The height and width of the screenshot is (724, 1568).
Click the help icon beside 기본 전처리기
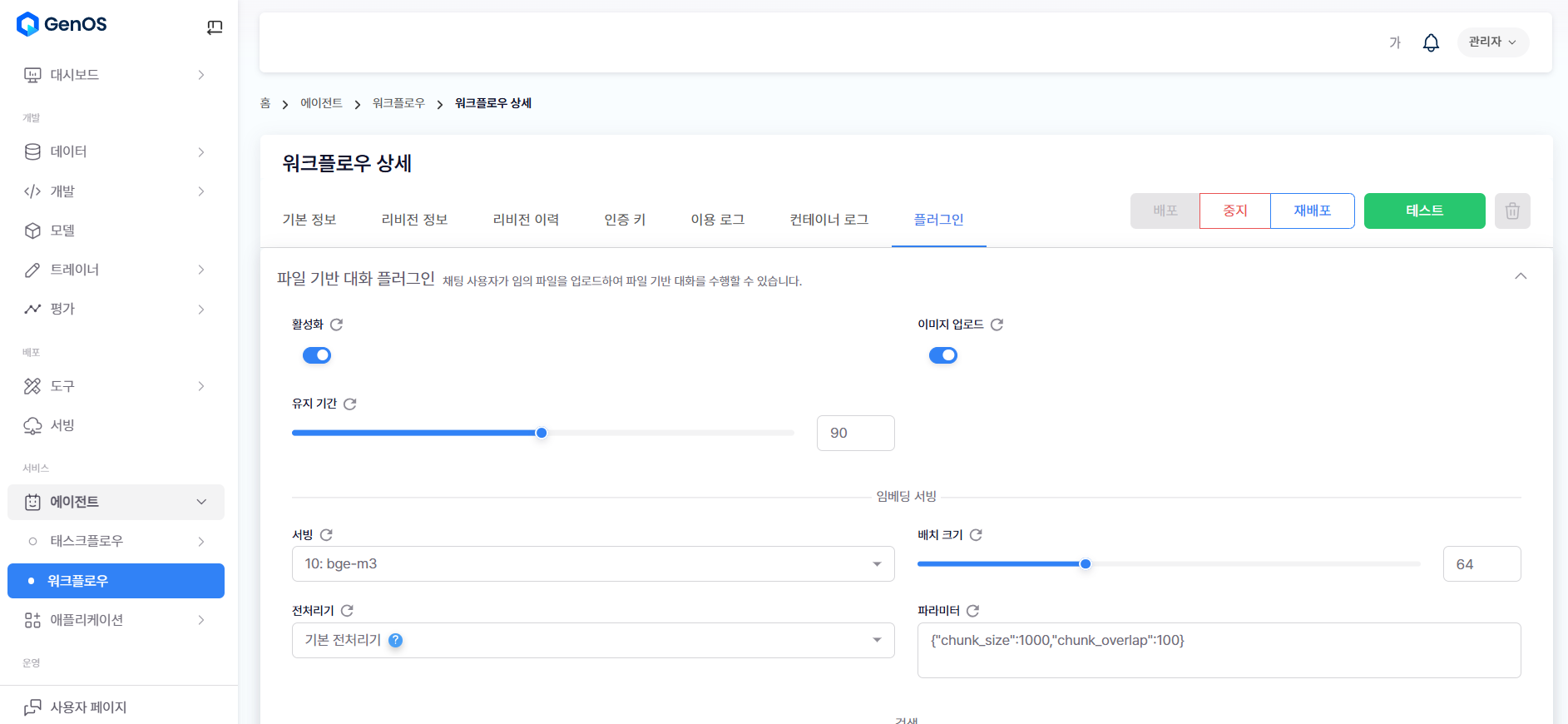click(396, 640)
